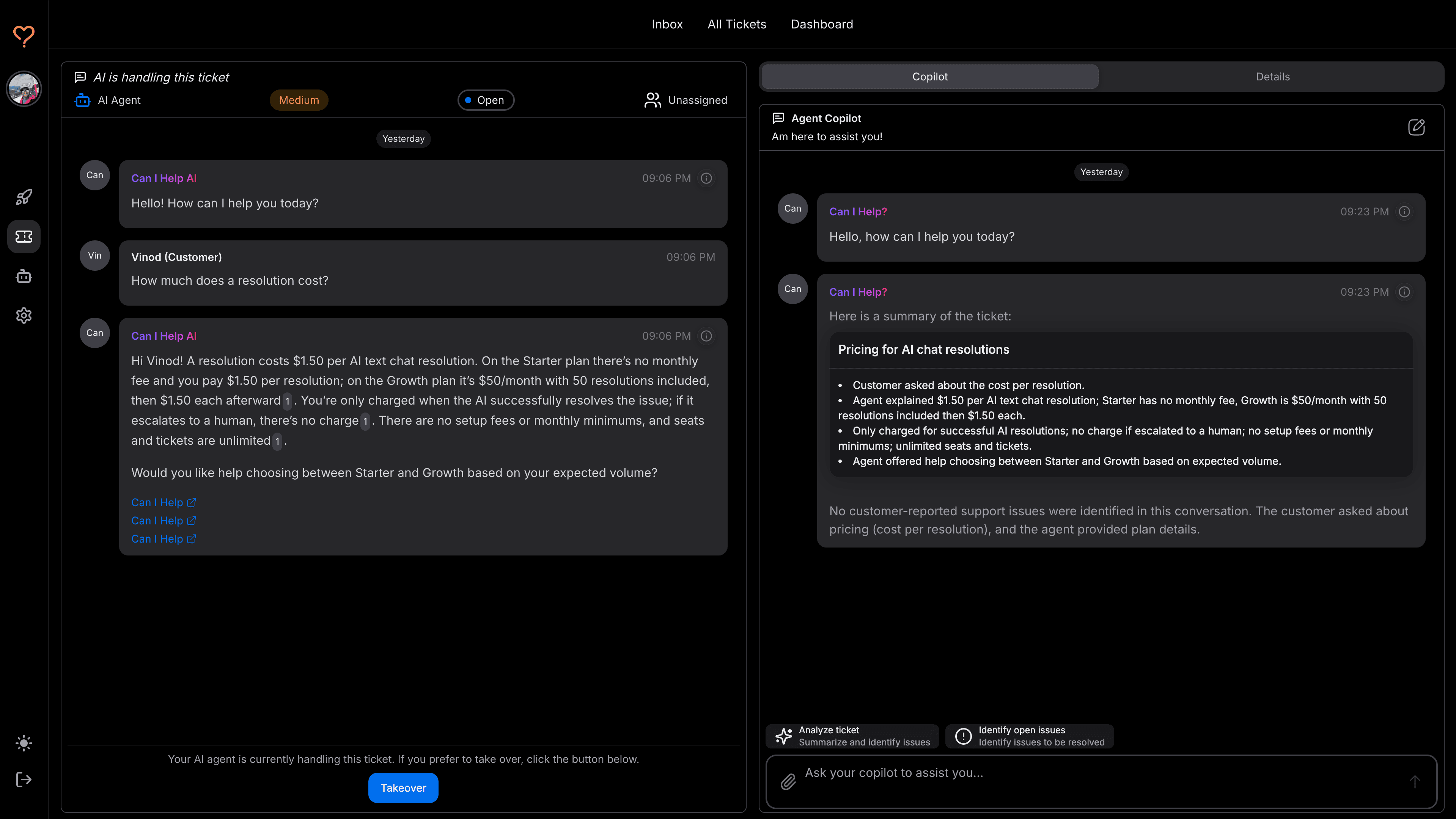The height and width of the screenshot is (819, 1456).
Task: Click the heart logo at top left
Action: tap(24, 36)
